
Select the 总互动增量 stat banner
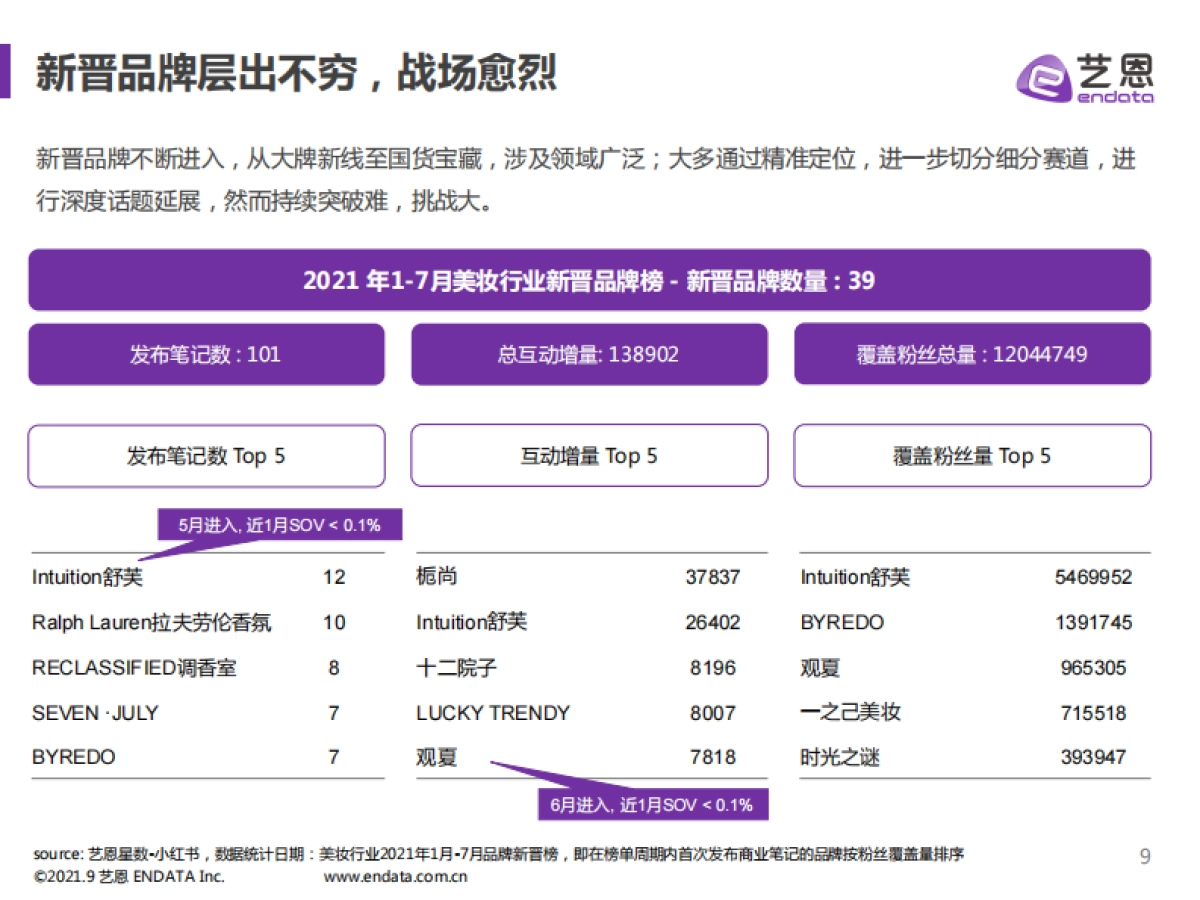[x=589, y=354]
